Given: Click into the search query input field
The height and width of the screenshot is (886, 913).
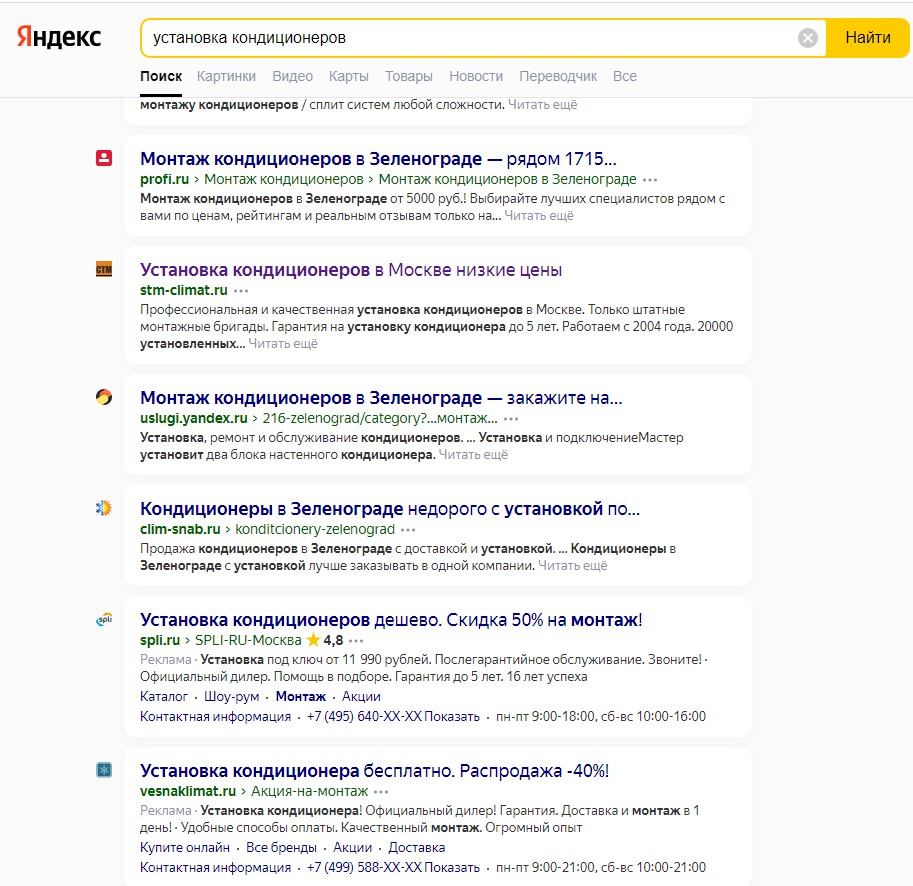Looking at the screenshot, I should click(x=465, y=38).
